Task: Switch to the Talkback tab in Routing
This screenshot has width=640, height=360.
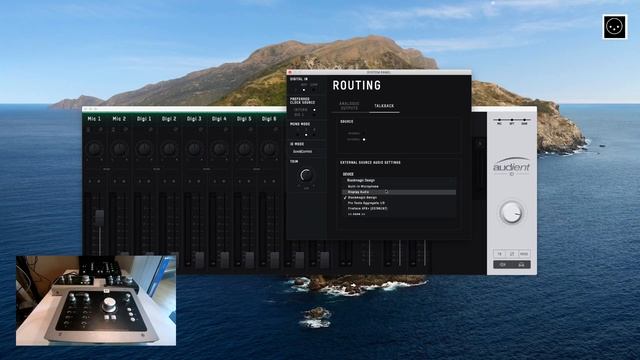Action: coord(384,106)
